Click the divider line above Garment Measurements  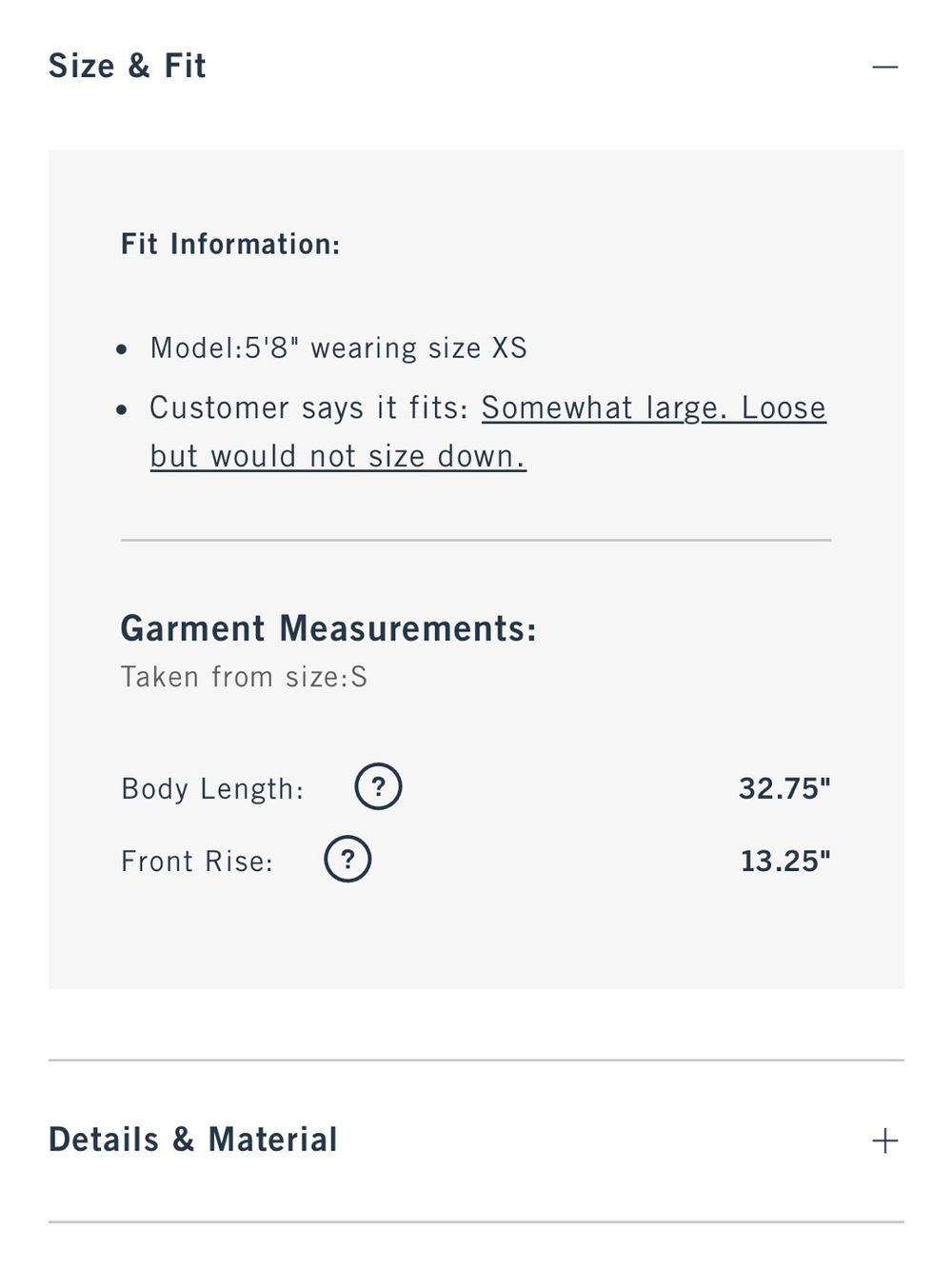pos(476,540)
